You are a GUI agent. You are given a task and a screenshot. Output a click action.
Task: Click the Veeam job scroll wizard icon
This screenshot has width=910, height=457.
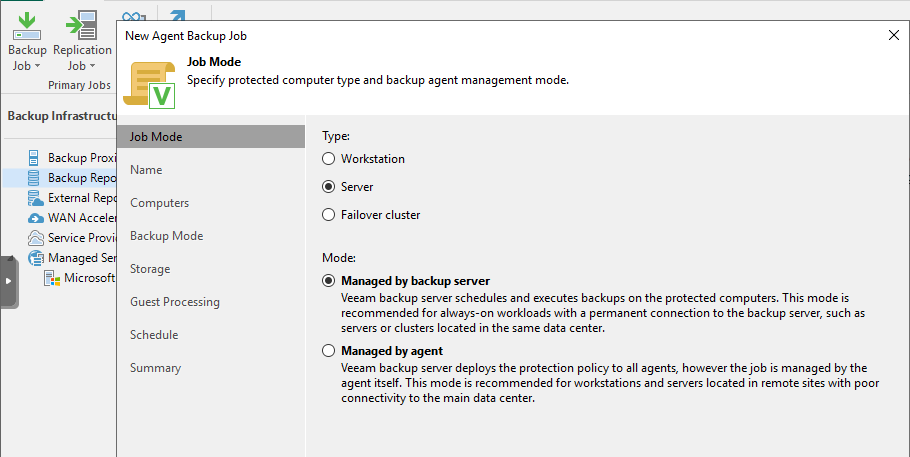(150, 84)
